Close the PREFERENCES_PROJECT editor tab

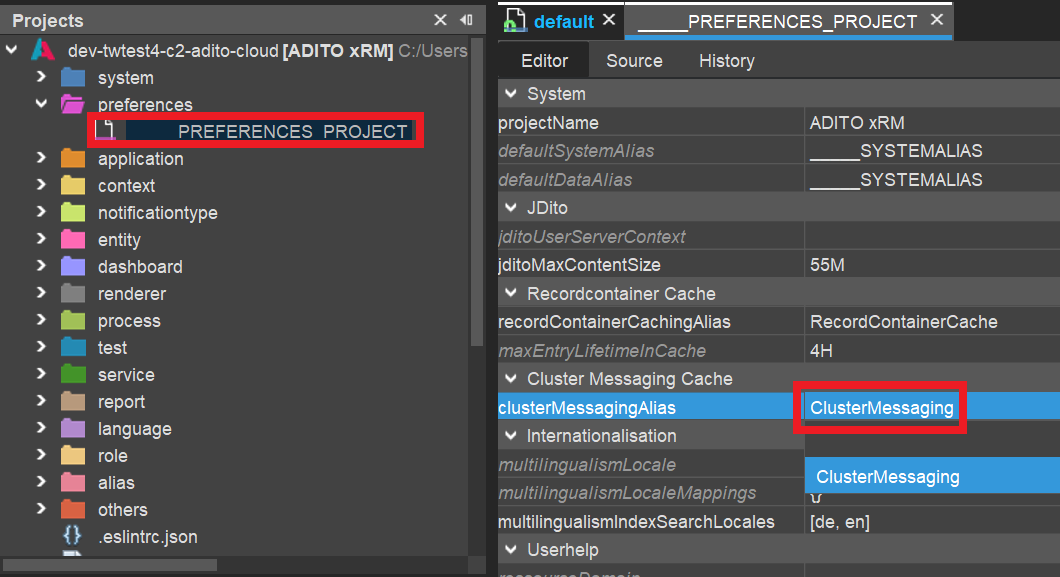(x=937, y=20)
